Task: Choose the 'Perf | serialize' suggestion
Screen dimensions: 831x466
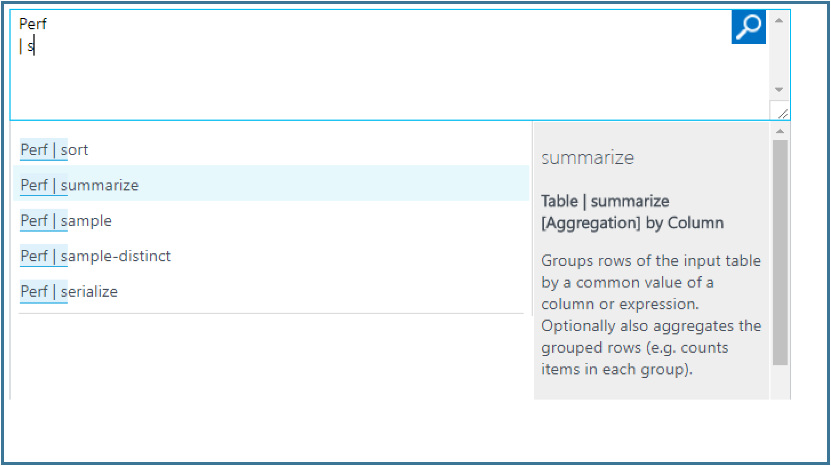Action: tap(271, 292)
